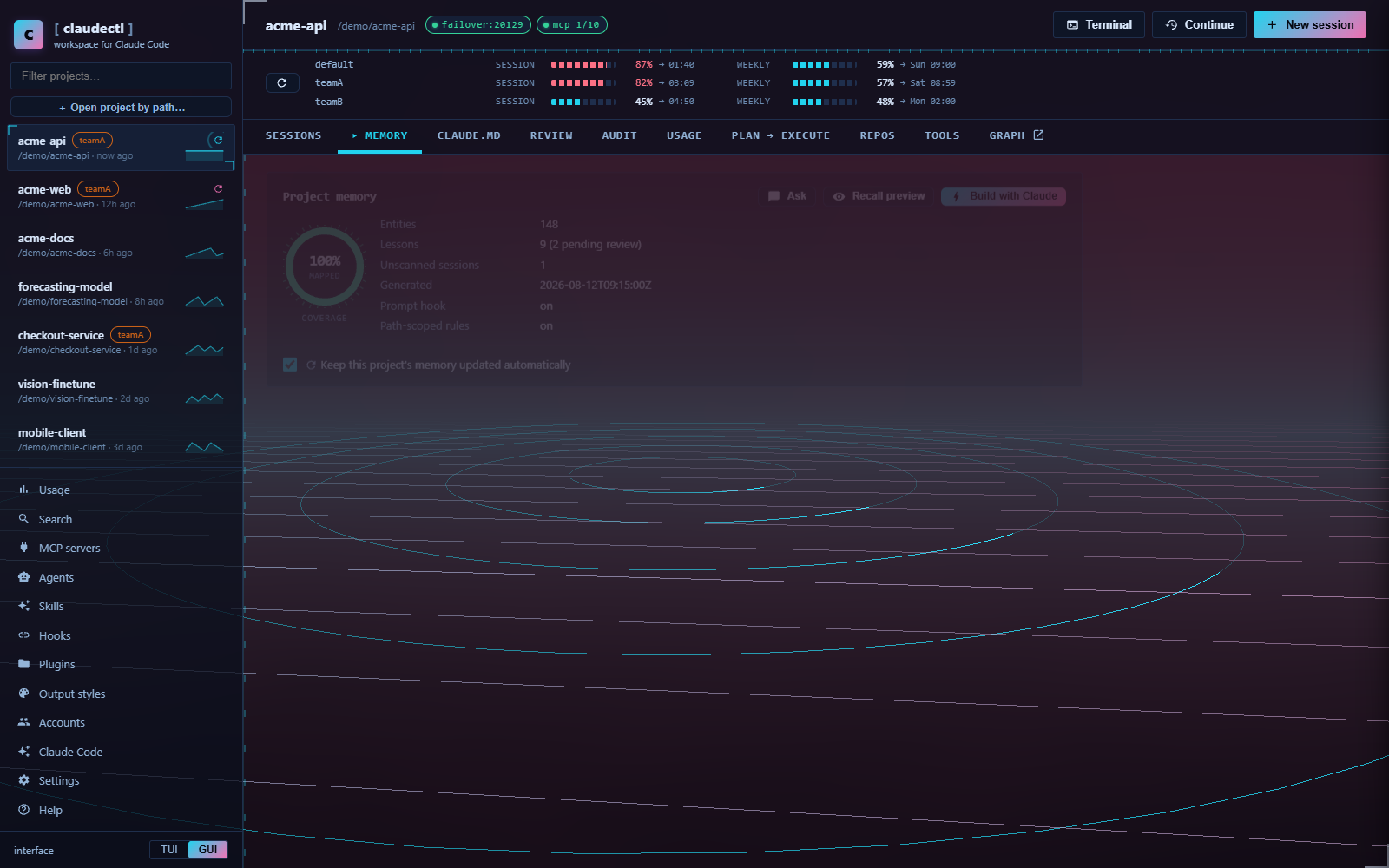Image resolution: width=1389 pixels, height=868 pixels.
Task: Click the default account session usage bar
Action: [583, 65]
